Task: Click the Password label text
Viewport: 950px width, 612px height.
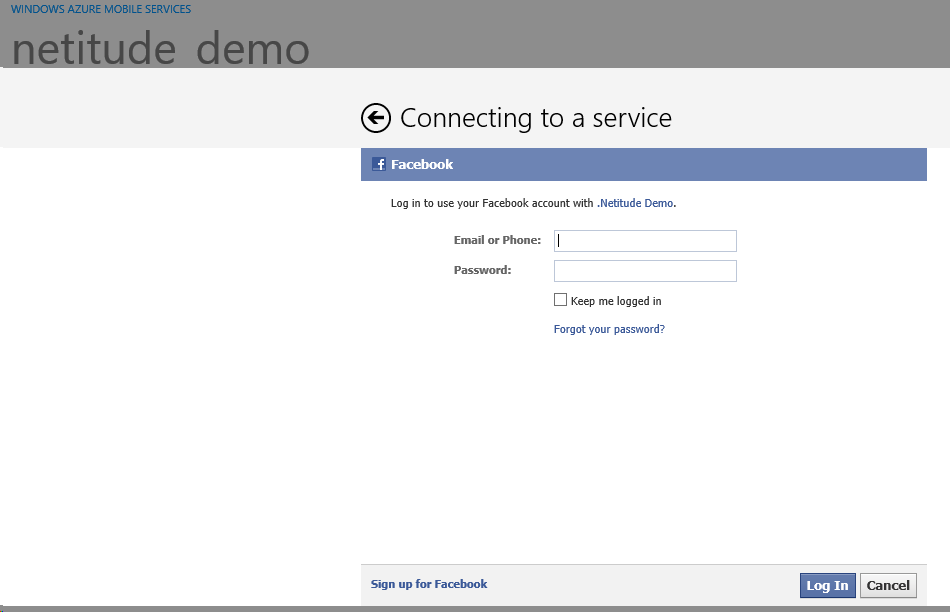Action: [x=482, y=270]
